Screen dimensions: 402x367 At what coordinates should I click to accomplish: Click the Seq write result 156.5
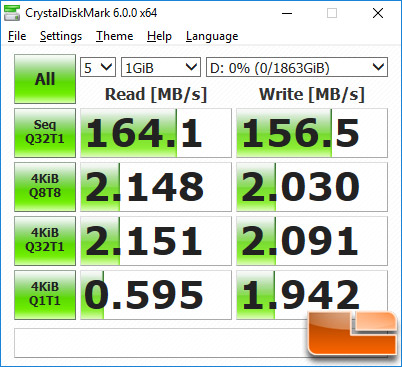312,133
